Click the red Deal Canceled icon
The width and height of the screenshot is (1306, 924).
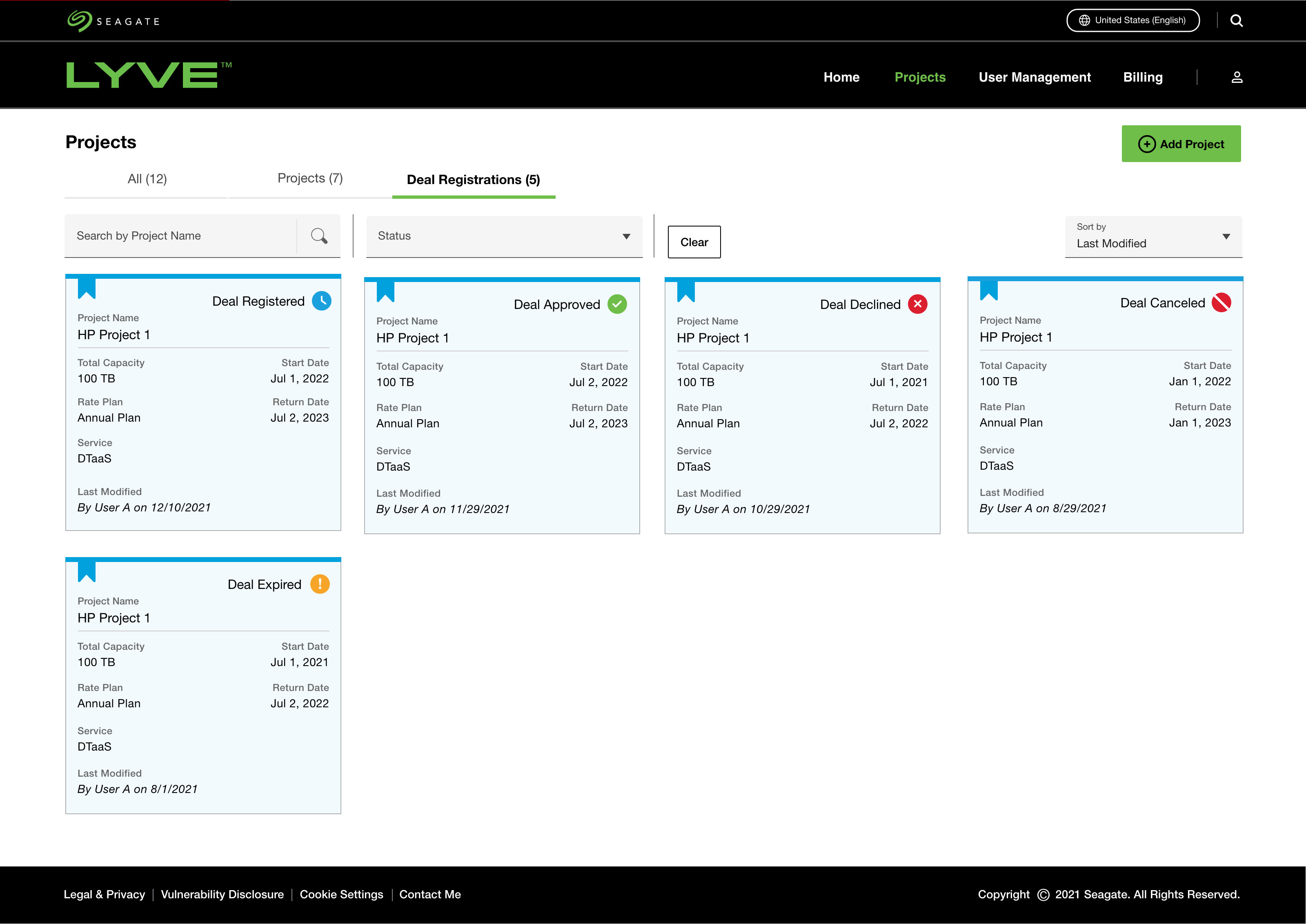[x=1221, y=303]
